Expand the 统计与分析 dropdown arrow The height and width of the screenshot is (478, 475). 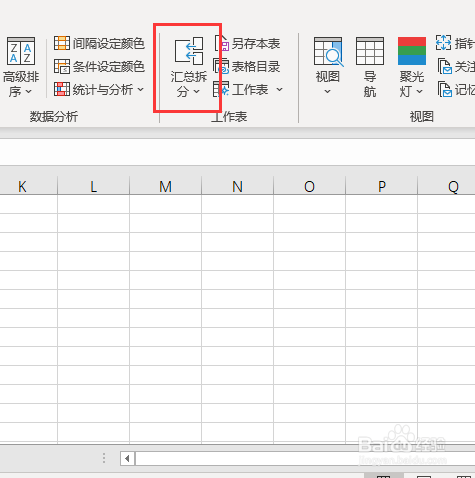(x=141, y=89)
